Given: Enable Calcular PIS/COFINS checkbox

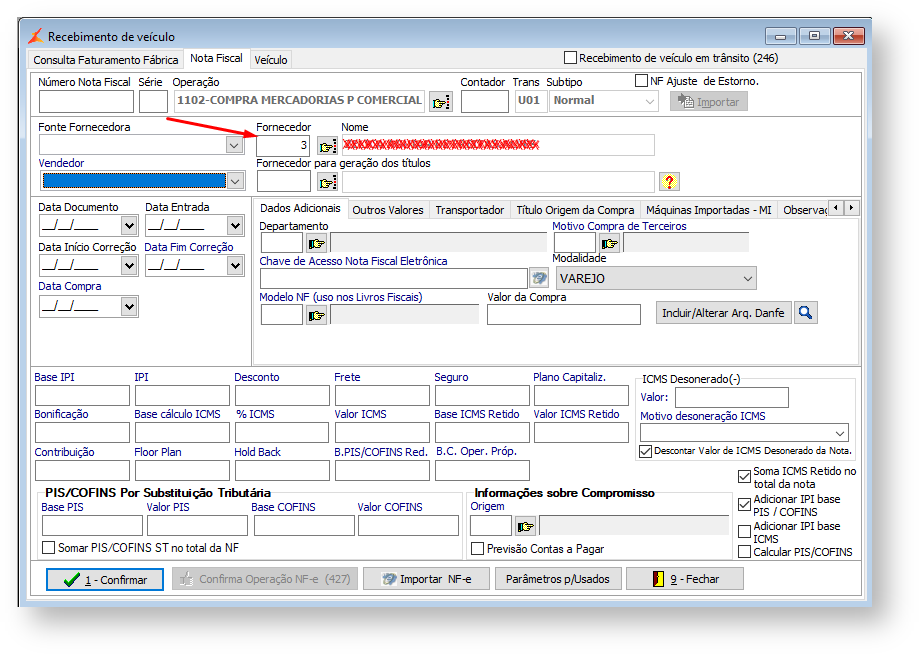Looking at the screenshot, I should pyautogui.click(x=745, y=552).
